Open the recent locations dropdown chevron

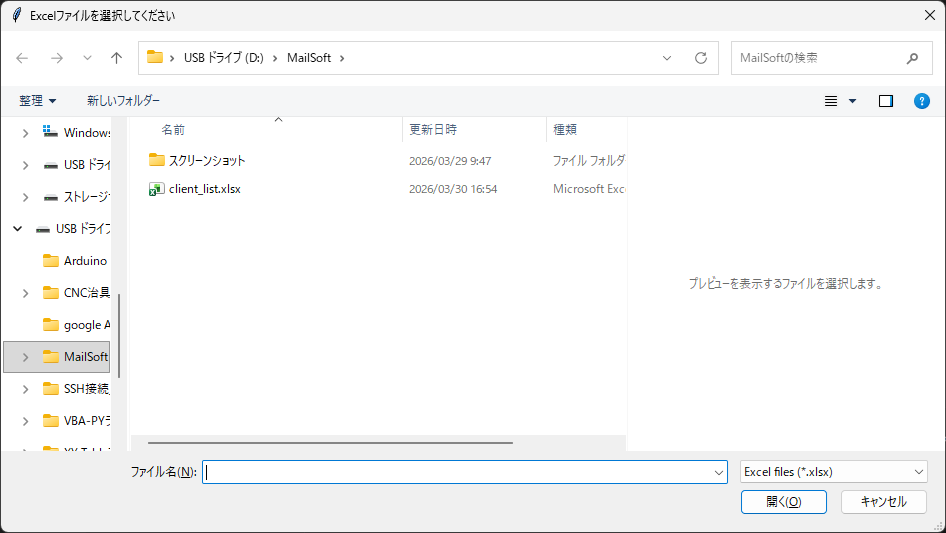coord(87,58)
